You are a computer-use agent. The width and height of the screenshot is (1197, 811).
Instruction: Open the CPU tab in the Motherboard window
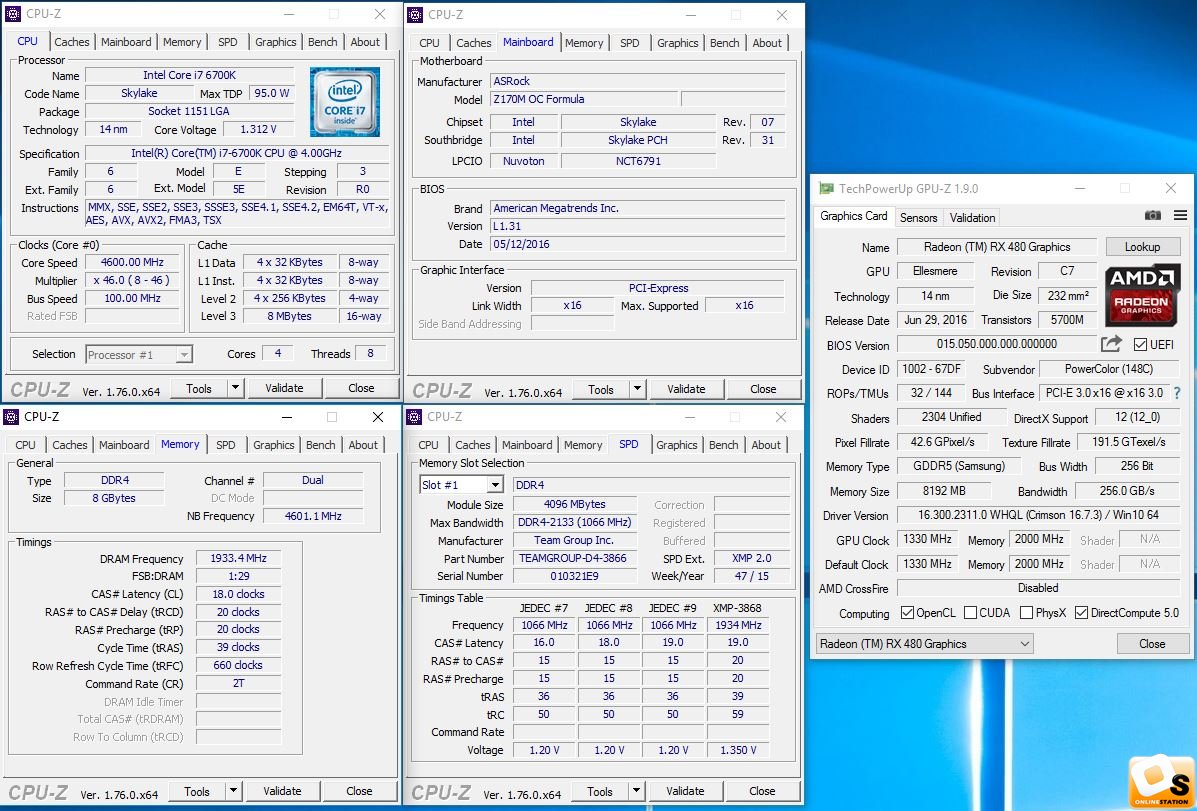tap(429, 43)
